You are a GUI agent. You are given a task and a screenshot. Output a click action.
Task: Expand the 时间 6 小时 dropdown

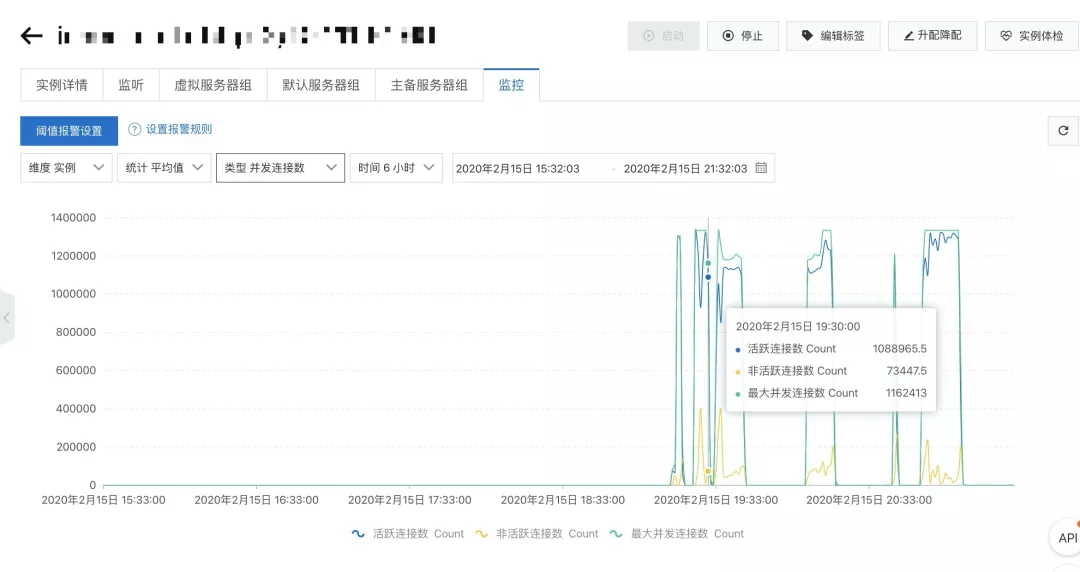[x=396, y=167]
